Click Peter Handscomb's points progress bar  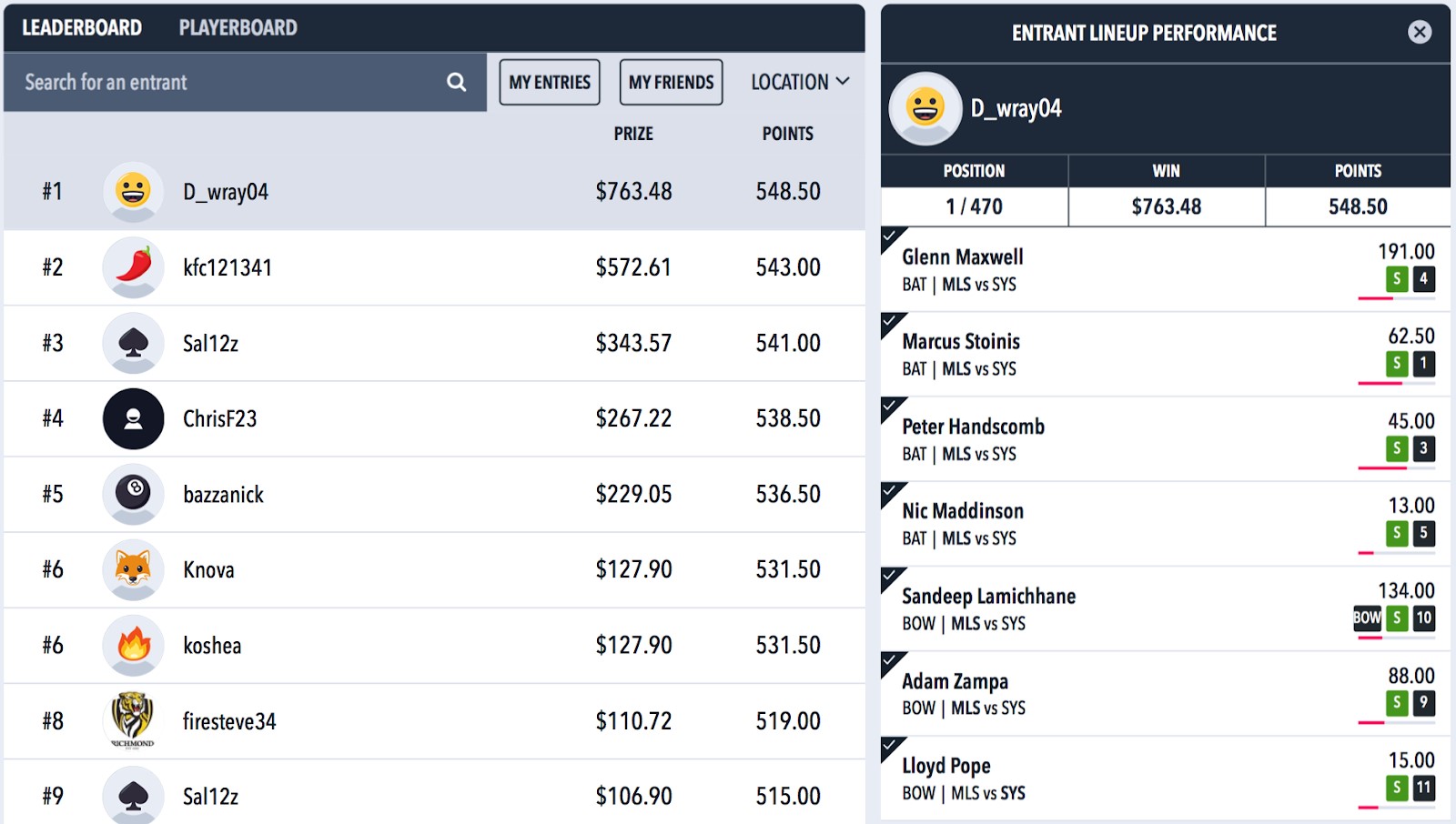click(1397, 467)
